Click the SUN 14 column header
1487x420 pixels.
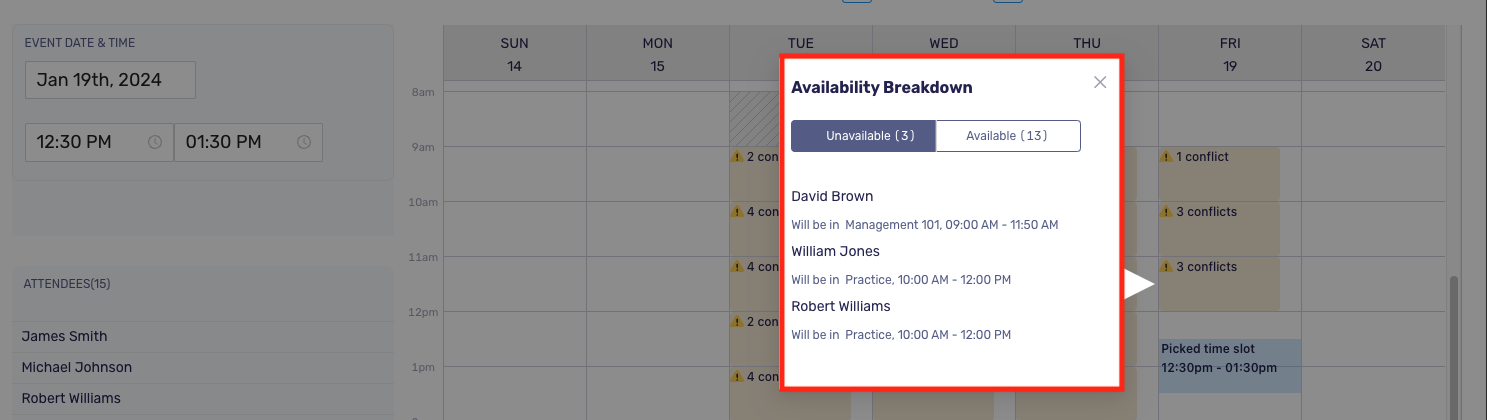(x=514, y=54)
